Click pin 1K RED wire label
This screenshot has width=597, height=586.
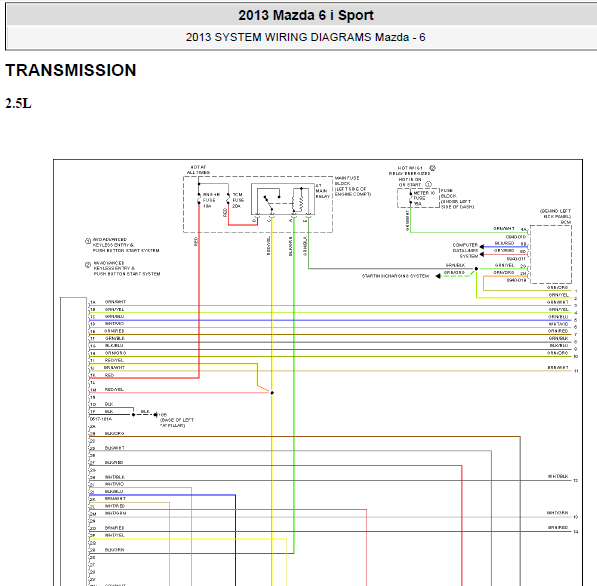(x=109, y=375)
